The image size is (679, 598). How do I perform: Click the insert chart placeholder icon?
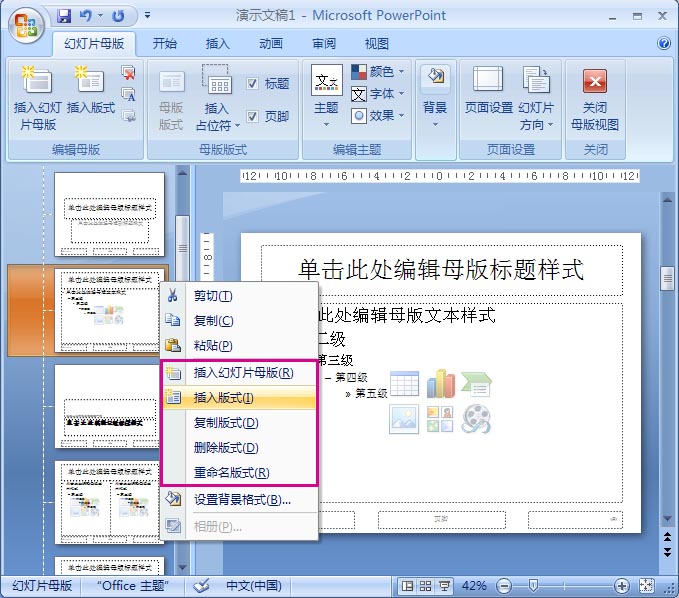[x=440, y=384]
